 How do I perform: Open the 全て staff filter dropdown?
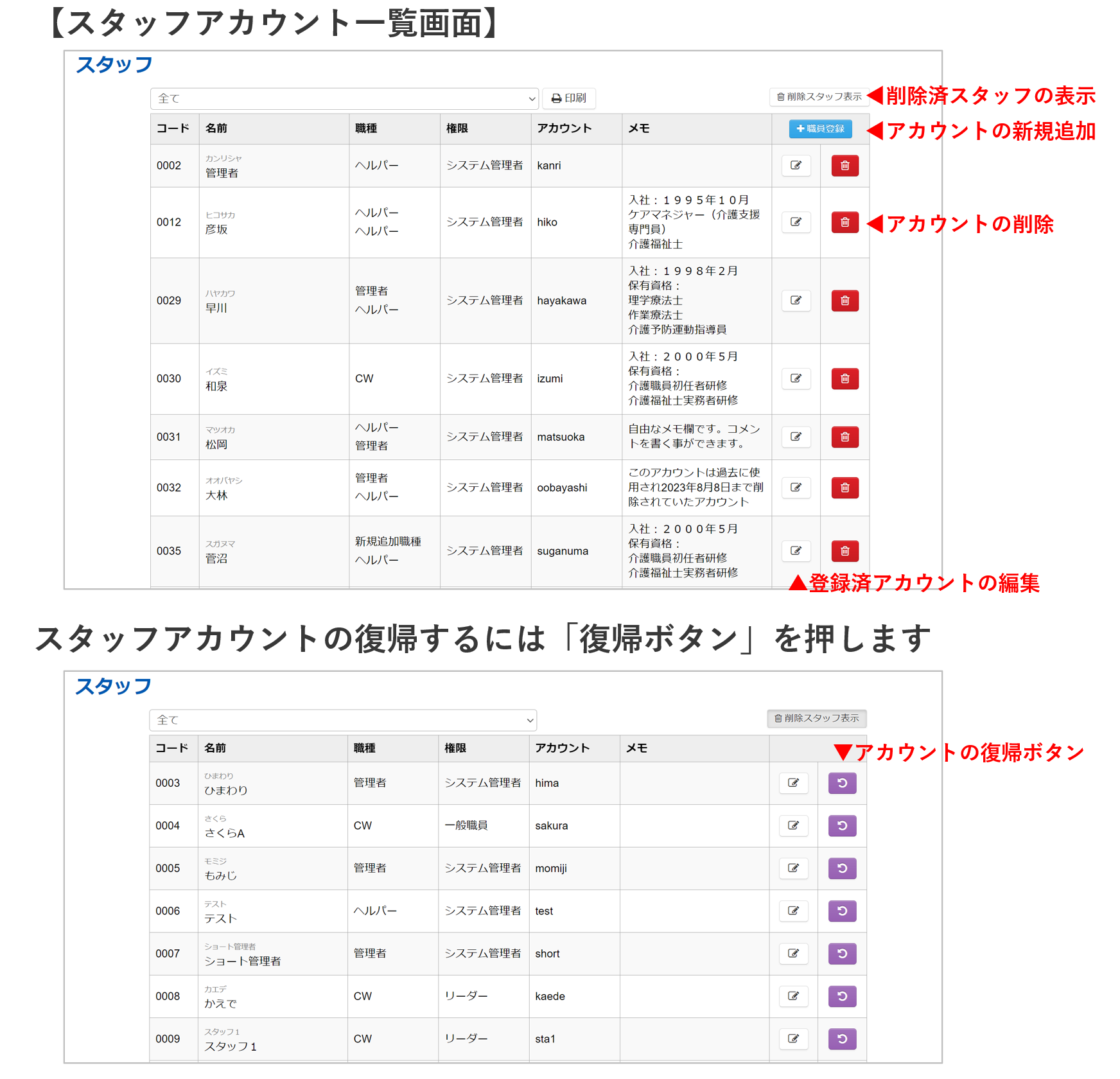(x=345, y=98)
